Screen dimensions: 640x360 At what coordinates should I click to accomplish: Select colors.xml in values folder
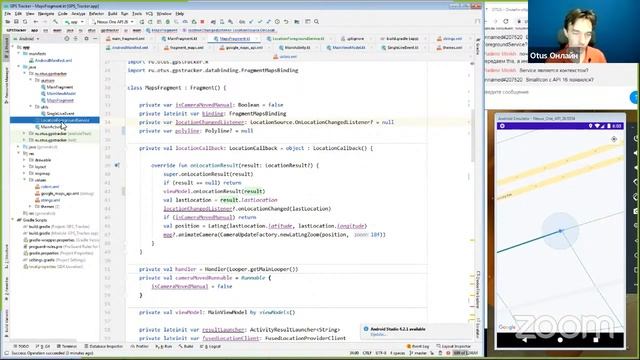49,187
